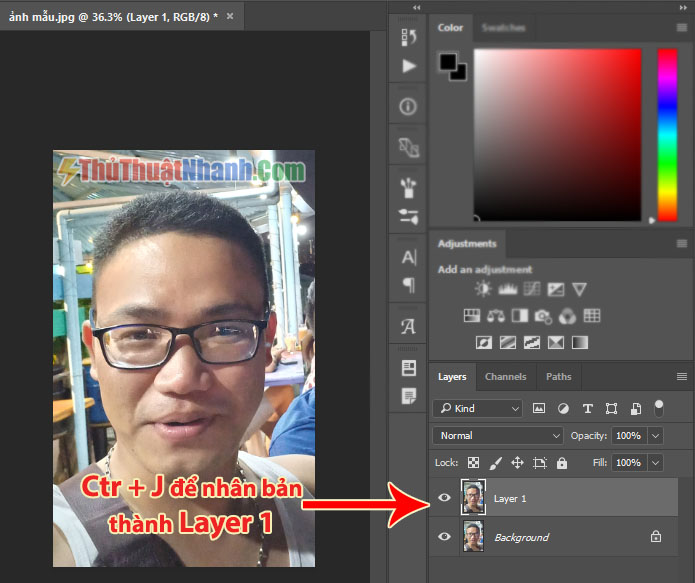Toggle the layer filter on/off switch
The image size is (695, 583).
point(659,408)
